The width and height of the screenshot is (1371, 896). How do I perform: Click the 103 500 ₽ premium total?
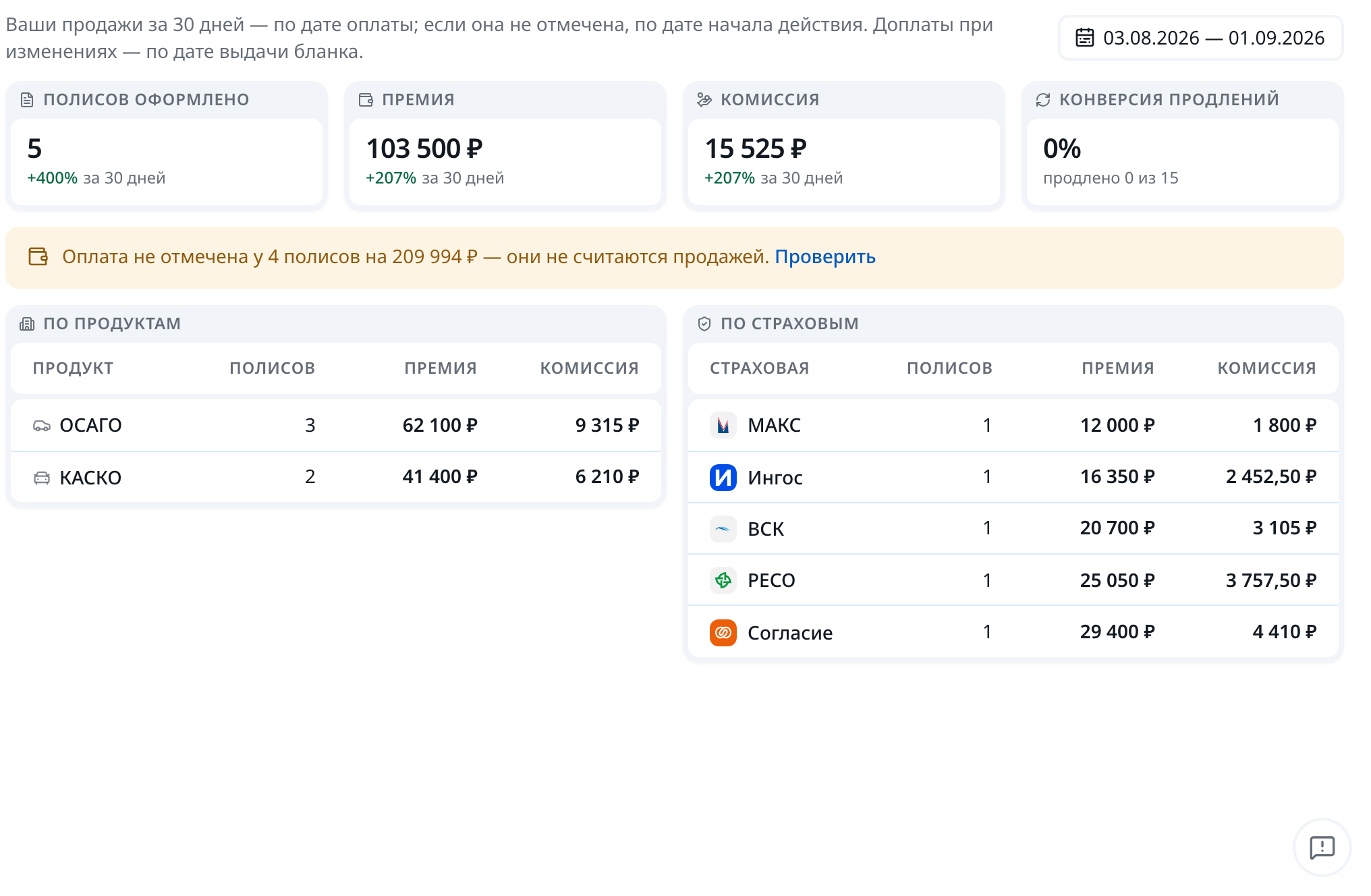point(424,148)
